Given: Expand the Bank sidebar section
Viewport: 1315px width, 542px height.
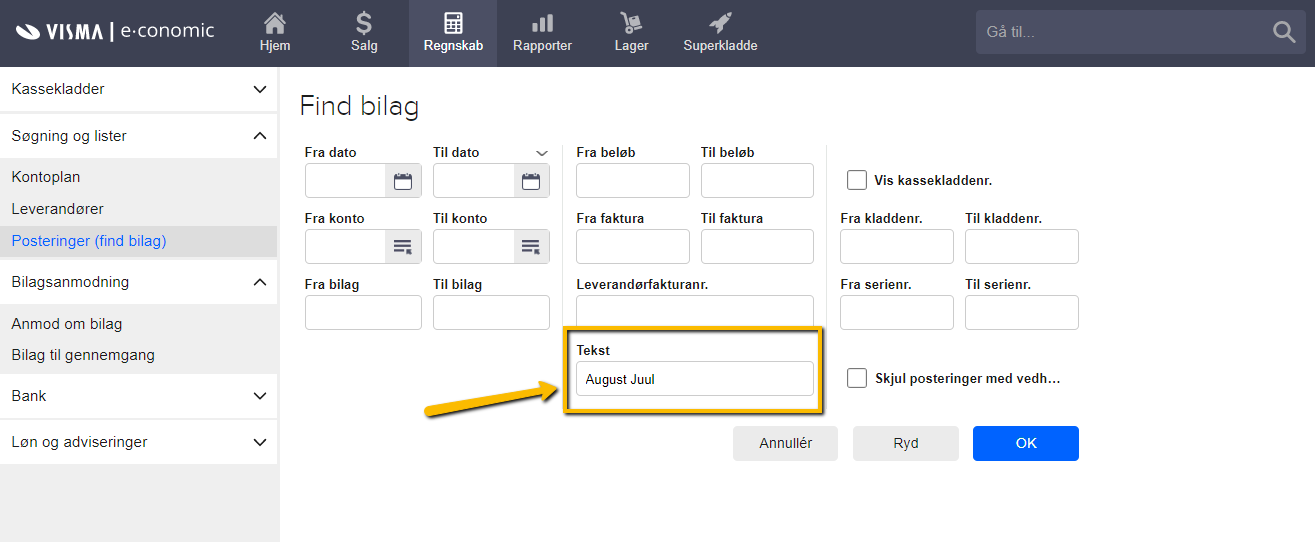Looking at the screenshot, I should click(260, 396).
